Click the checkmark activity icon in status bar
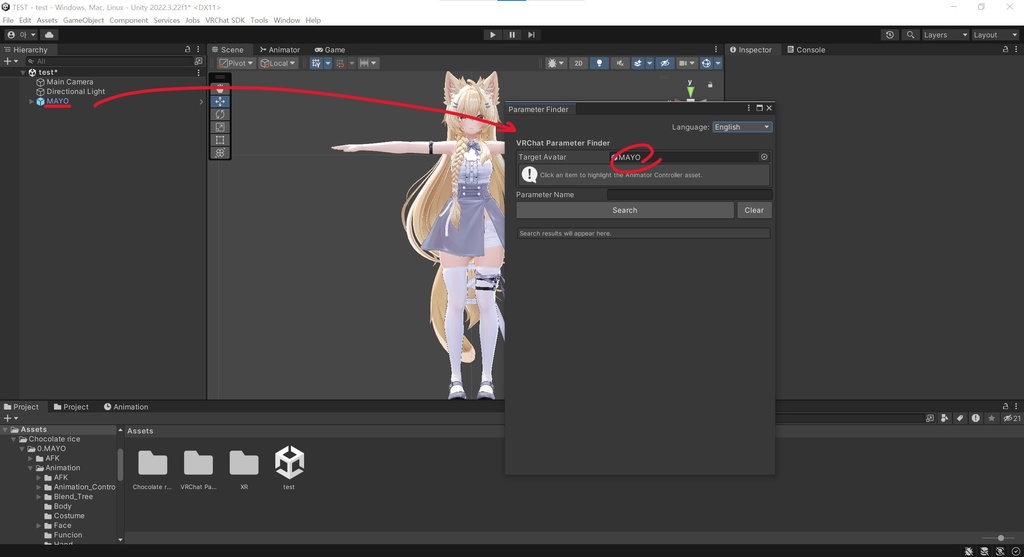This screenshot has height=557, width=1024. [x=1016, y=552]
